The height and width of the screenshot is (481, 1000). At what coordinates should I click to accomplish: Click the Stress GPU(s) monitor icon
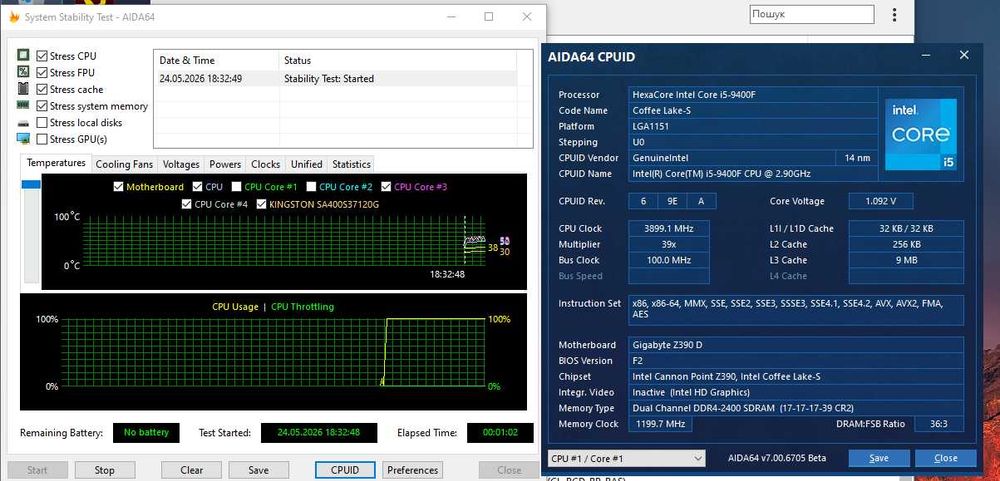24,138
